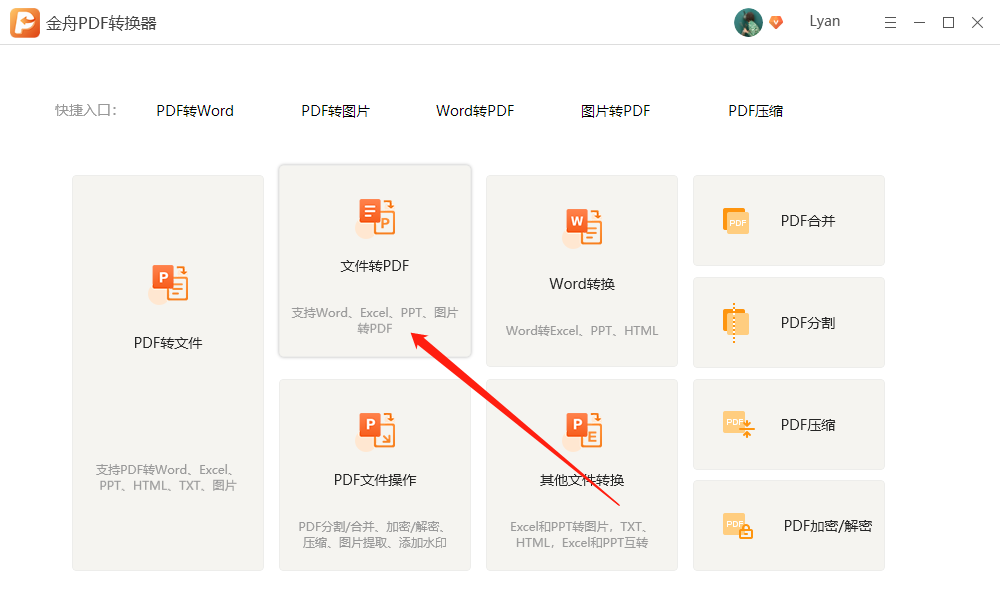This screenshot has height=607, width=1000.
Task: Open the user avatar profile picture
Action: 748,23
